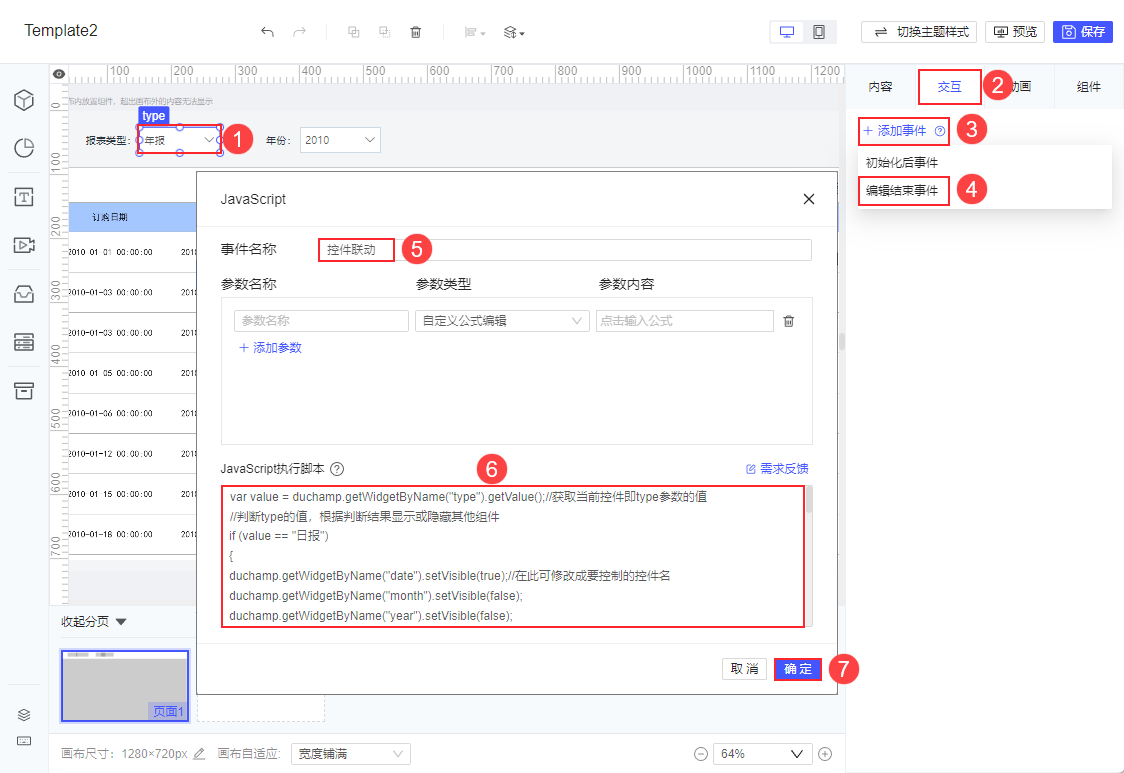Open the 参数类型 custom formula dropdown

[502, 321]
